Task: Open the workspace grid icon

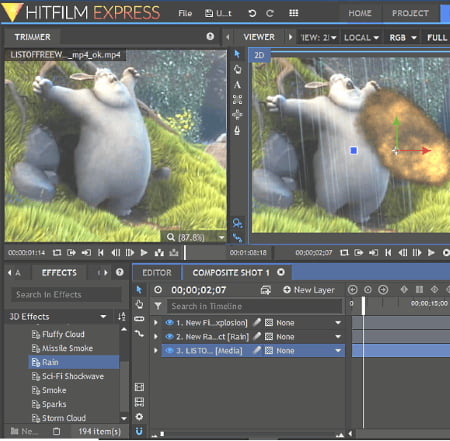Action: coord(293,13)
